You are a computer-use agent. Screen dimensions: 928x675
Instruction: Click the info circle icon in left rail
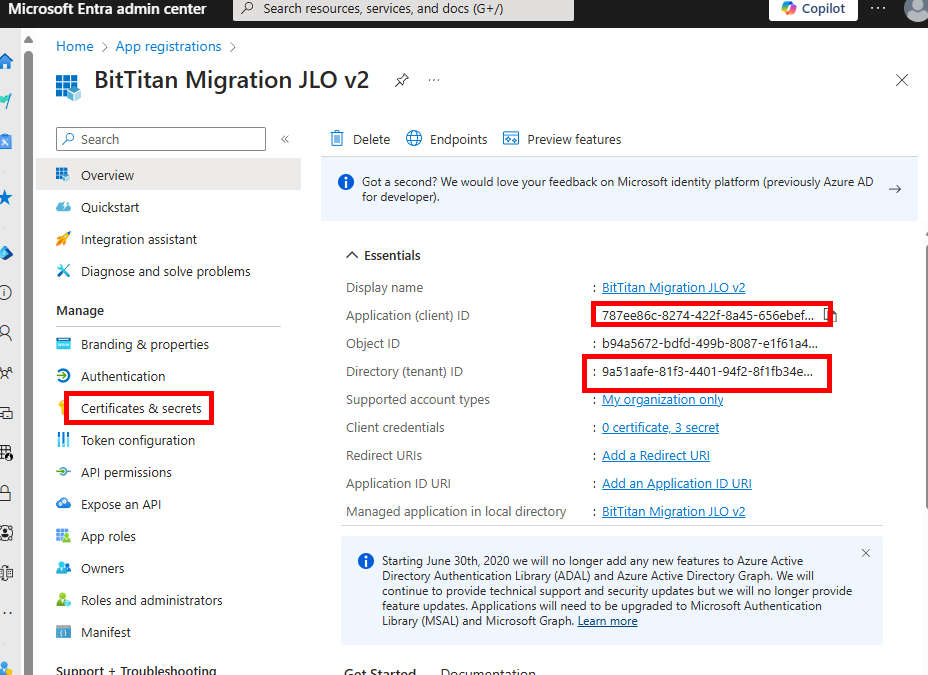tap(5, 292)
